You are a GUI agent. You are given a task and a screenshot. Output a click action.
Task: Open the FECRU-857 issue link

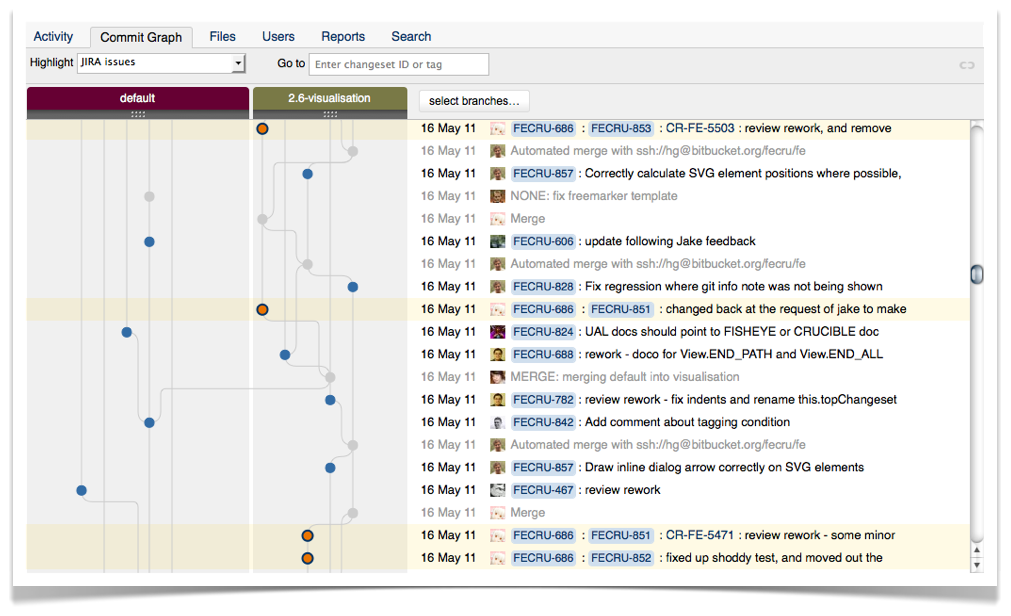543,174
